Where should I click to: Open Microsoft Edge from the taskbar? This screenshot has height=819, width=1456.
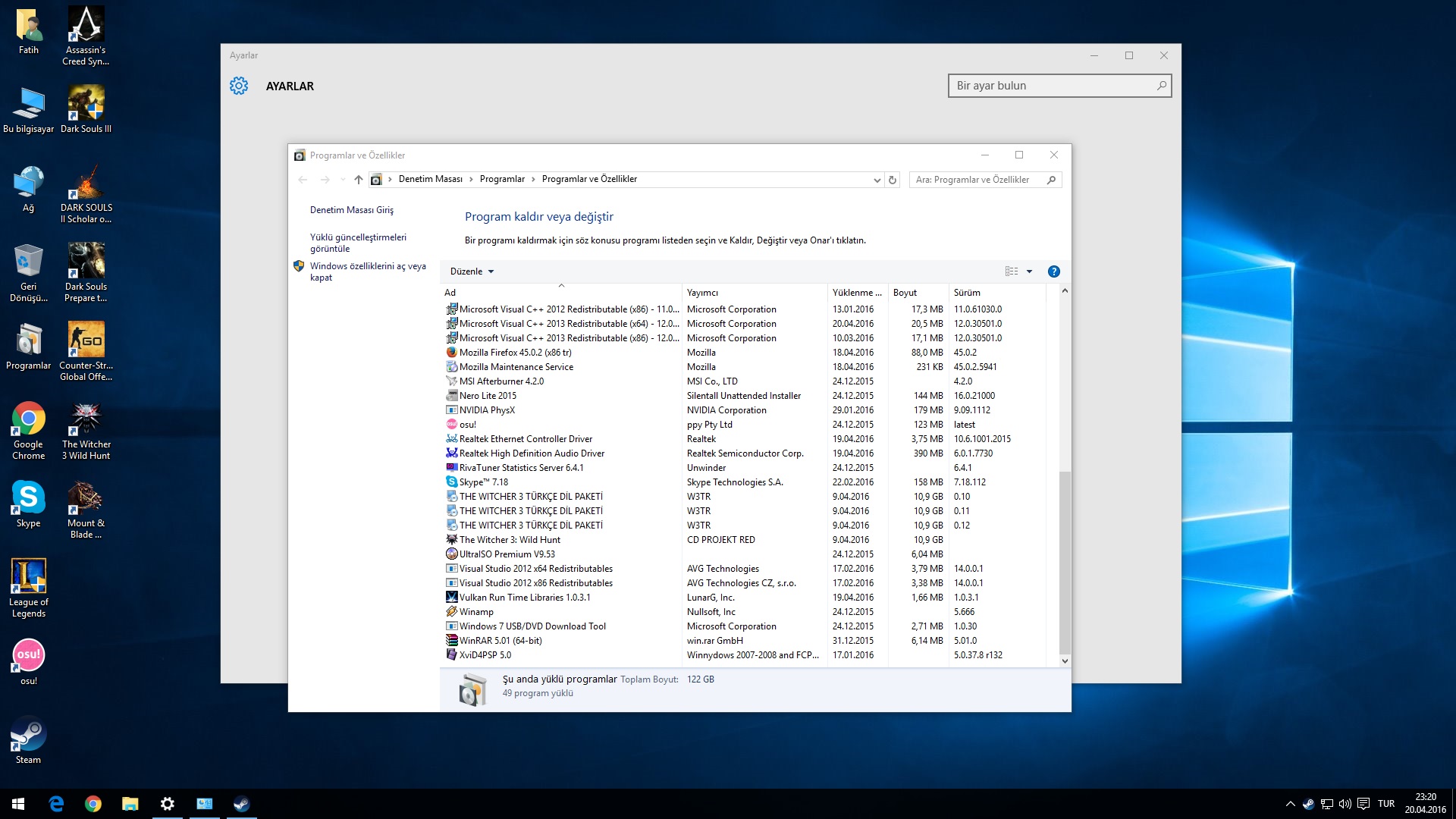[x=56, y=804]
